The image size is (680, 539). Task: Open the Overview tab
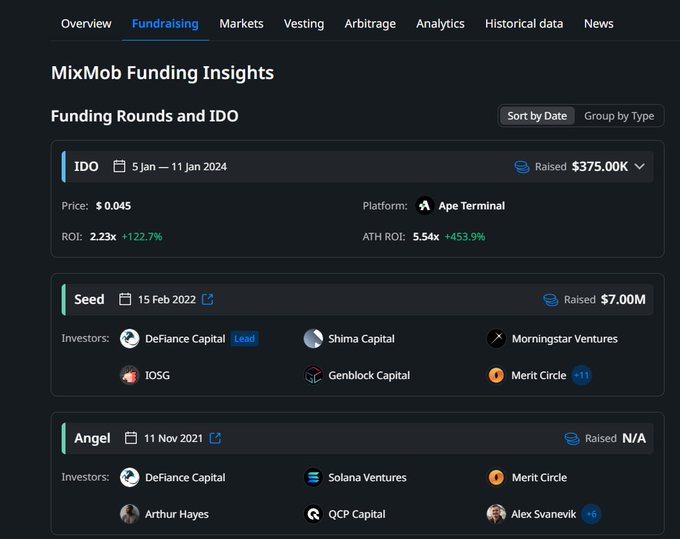86,23
